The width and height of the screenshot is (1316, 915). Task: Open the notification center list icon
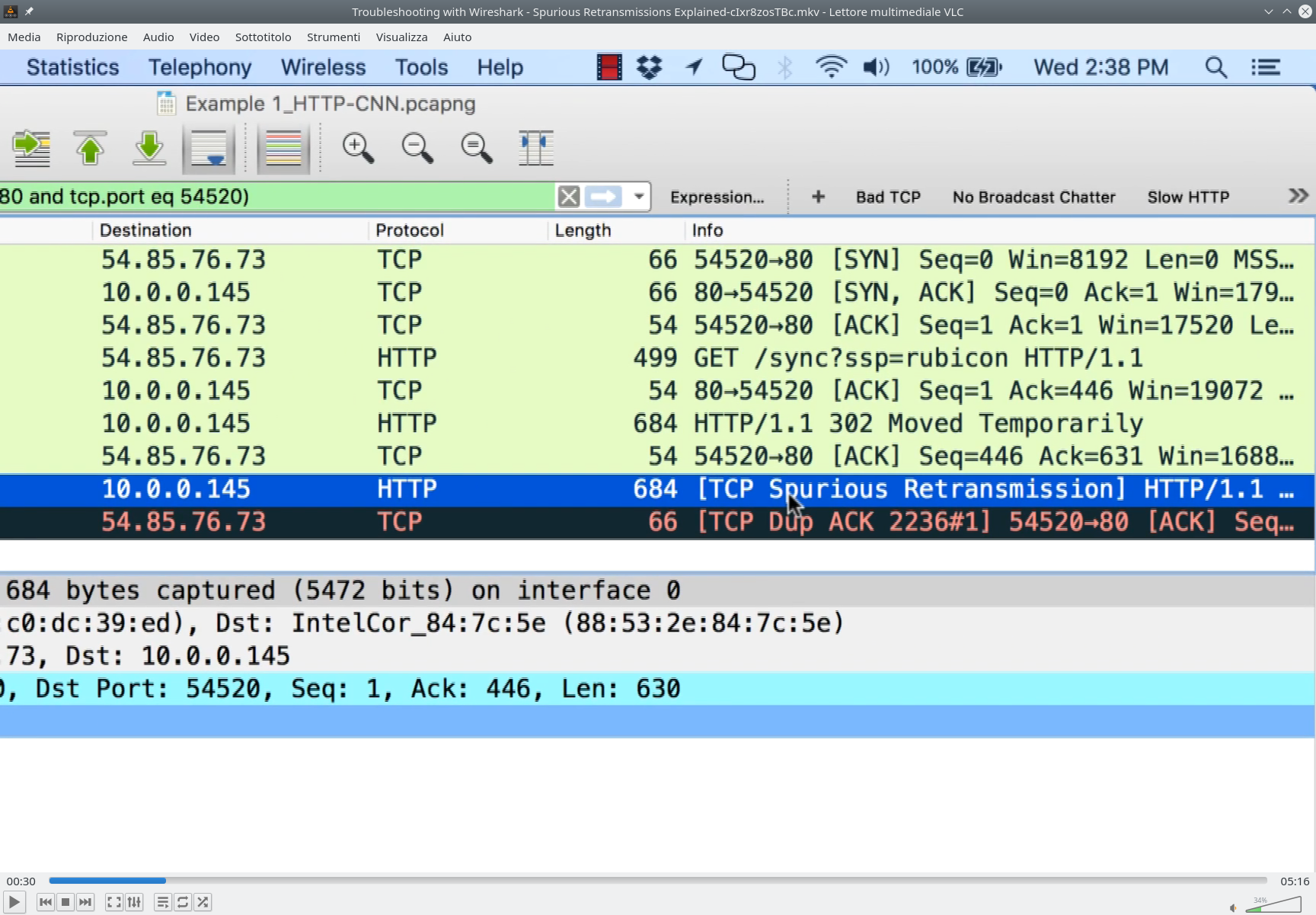click(x=1266, y=67)
